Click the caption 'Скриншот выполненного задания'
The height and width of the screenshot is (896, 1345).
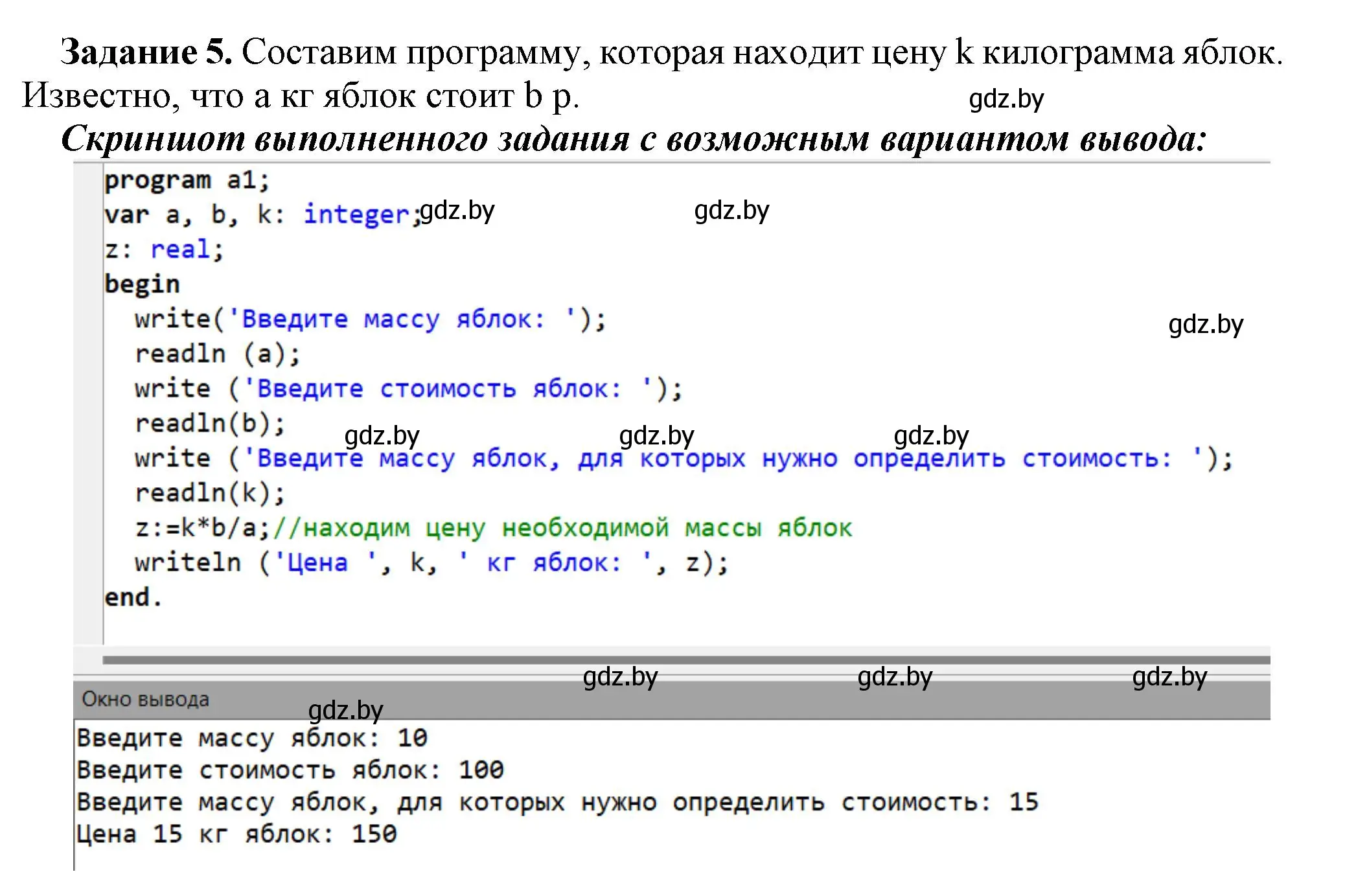345,139
